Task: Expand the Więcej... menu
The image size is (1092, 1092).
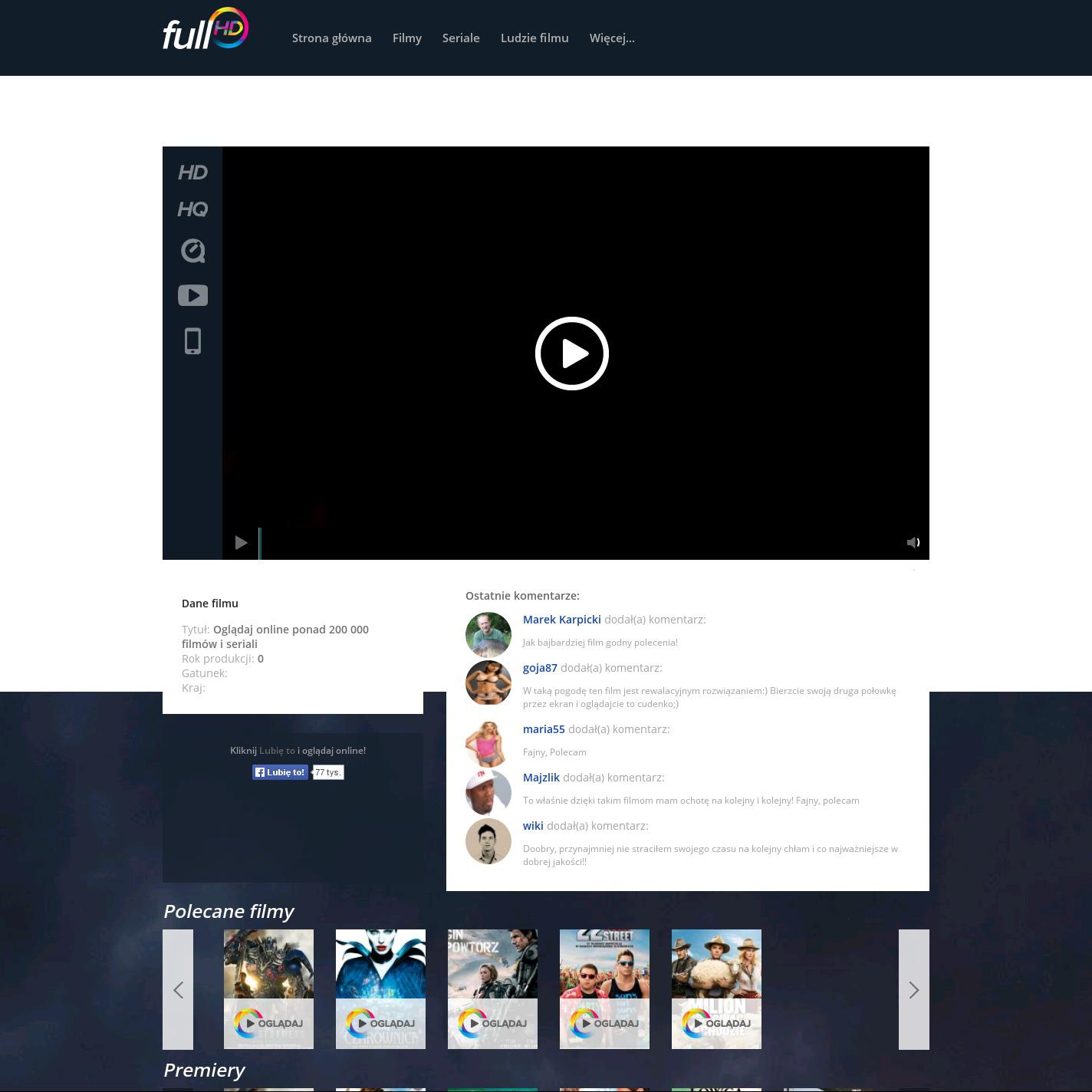Action: click(x=612, y=38)
